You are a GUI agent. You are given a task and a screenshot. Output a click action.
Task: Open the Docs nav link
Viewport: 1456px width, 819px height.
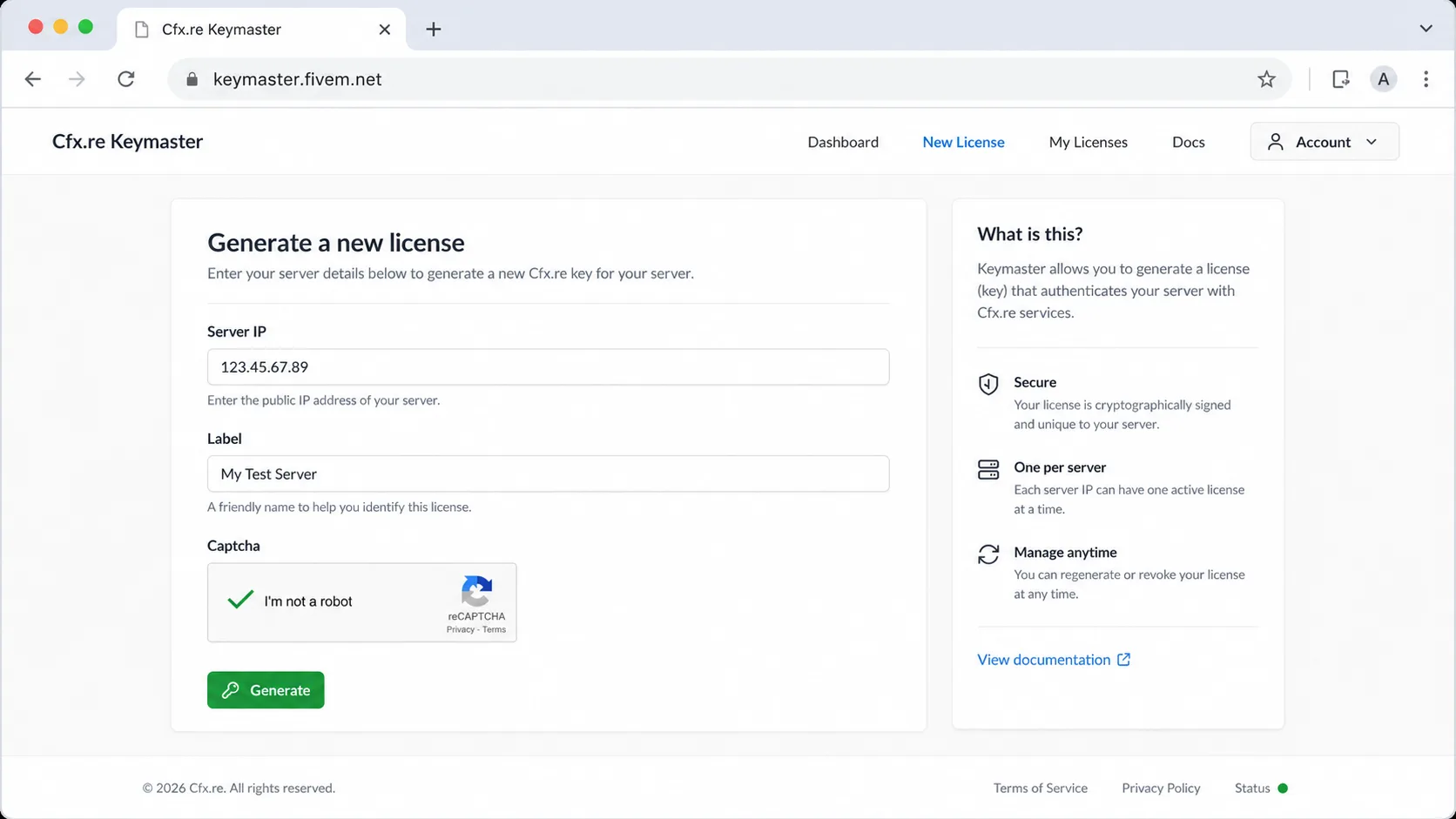coord(1188,142)
